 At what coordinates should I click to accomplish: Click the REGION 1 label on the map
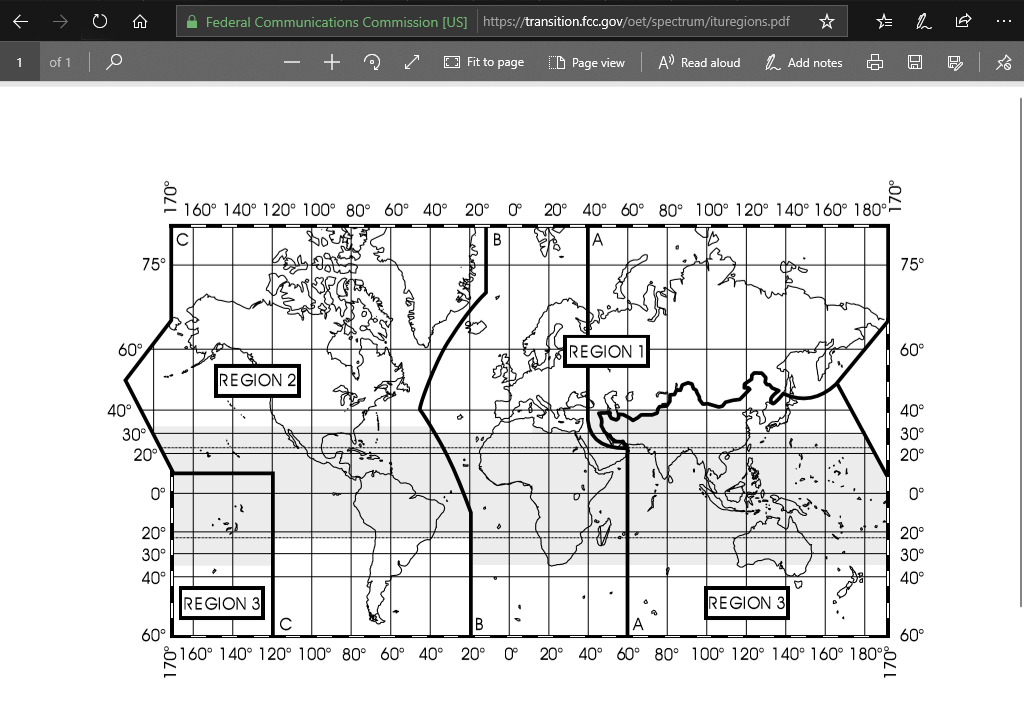pos(606,351)
